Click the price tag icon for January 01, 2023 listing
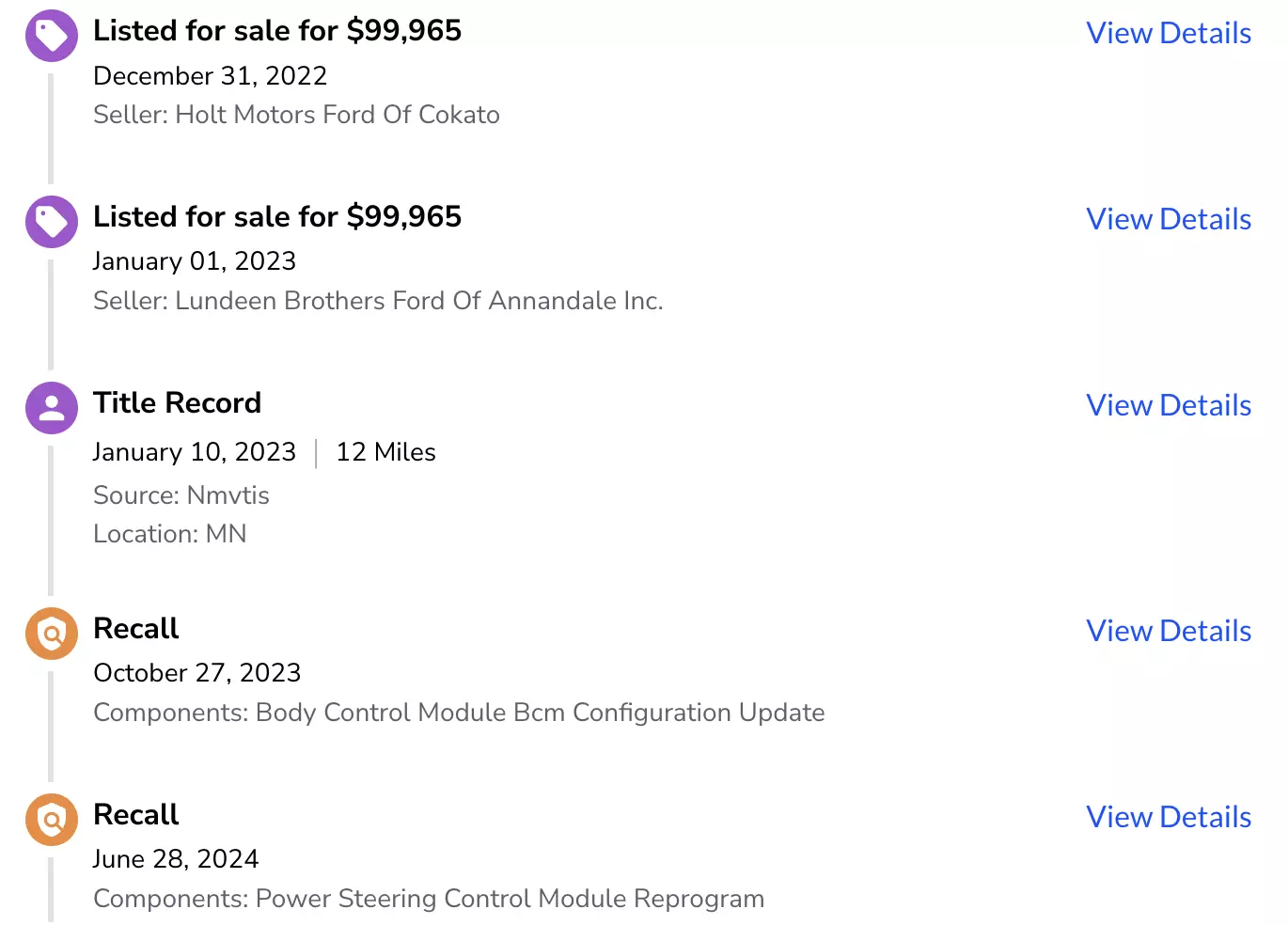 [x=52, y=222]
